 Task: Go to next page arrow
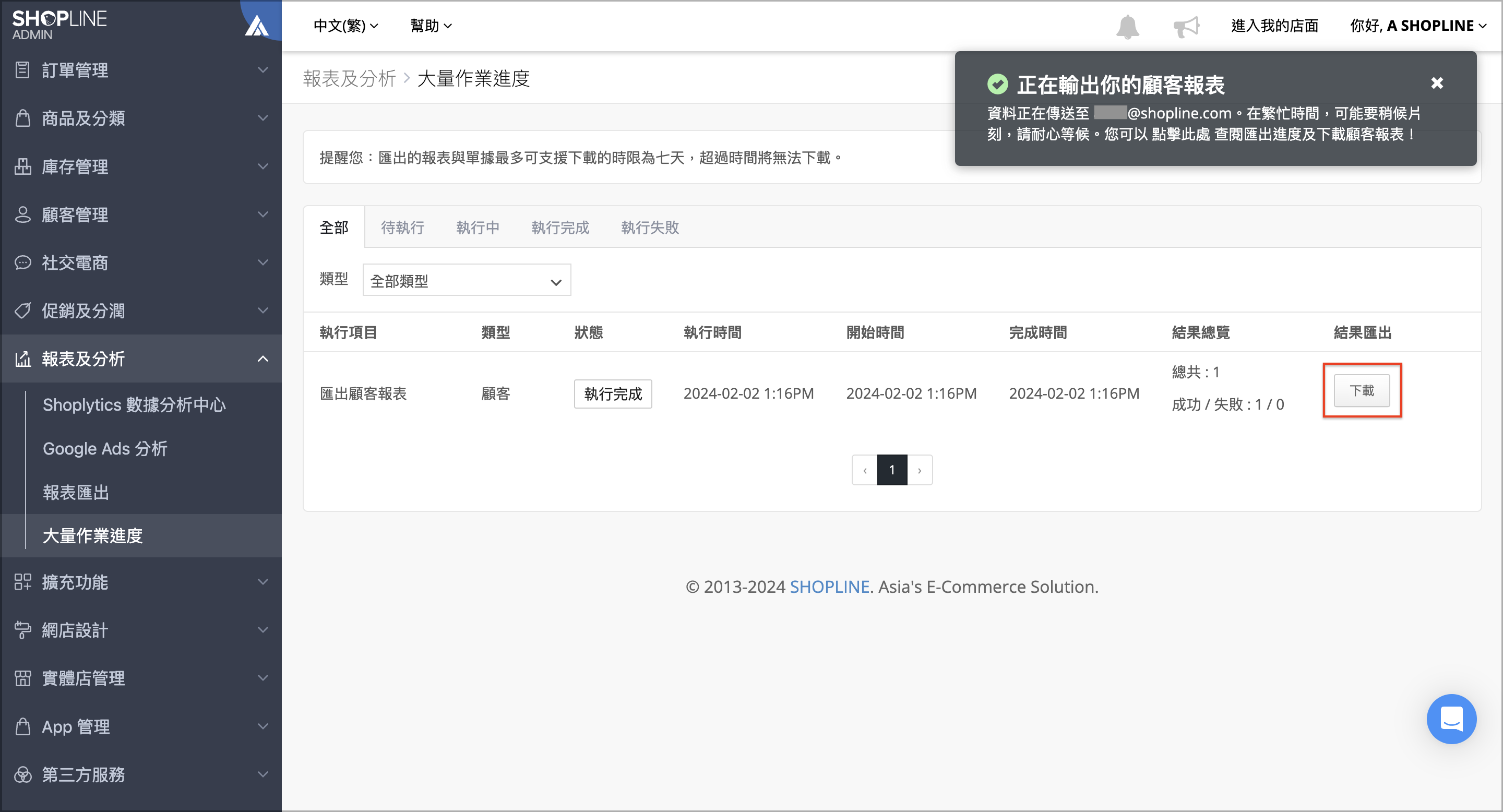[x=920, y=470]
